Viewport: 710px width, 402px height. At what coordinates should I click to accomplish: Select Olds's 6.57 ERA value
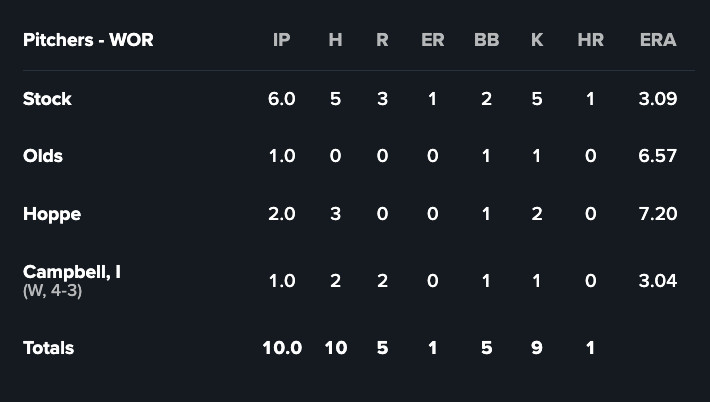click(x=657, y=156)
